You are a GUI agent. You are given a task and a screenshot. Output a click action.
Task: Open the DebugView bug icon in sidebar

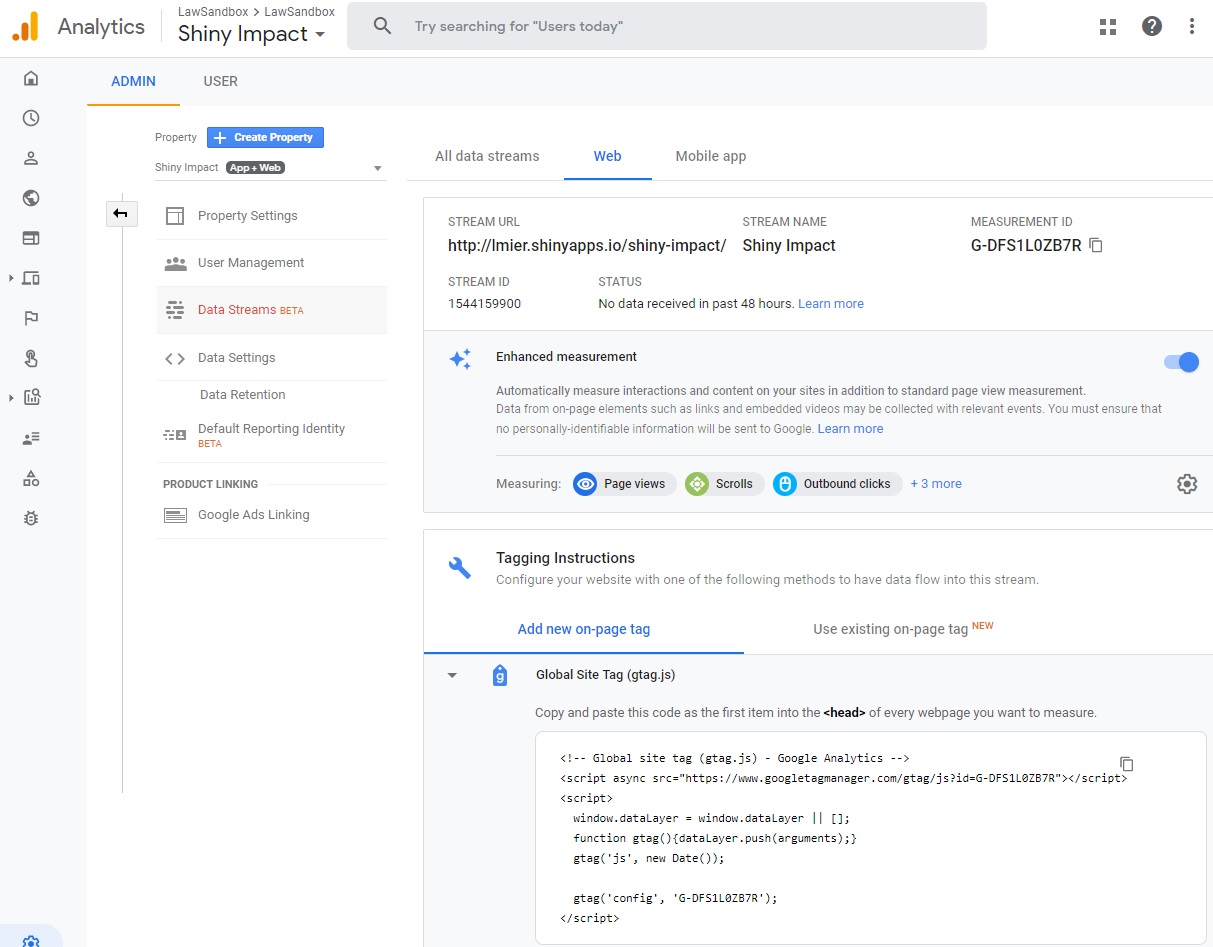point(31,518)
